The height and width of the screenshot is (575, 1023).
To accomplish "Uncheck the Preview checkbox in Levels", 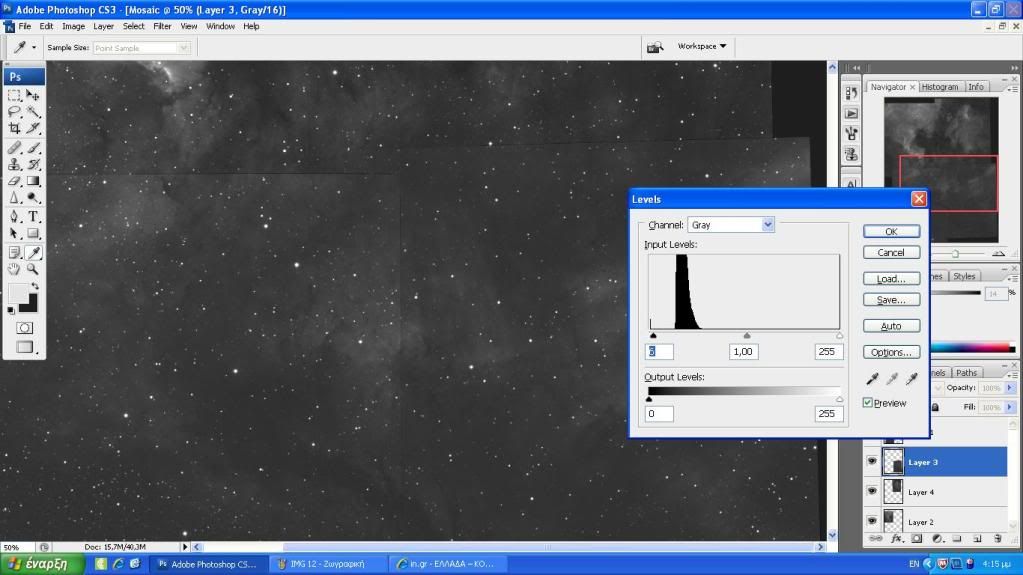I will (868, 403).
